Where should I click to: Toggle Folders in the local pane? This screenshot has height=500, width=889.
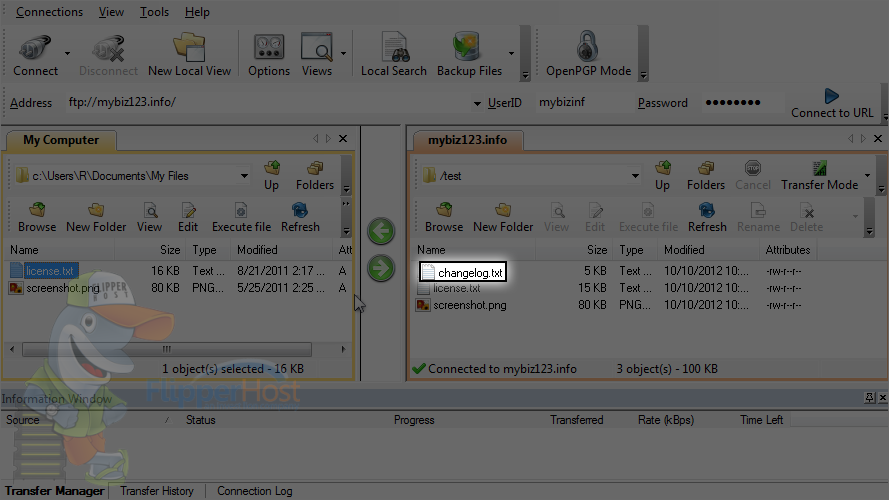click(315, 176)
